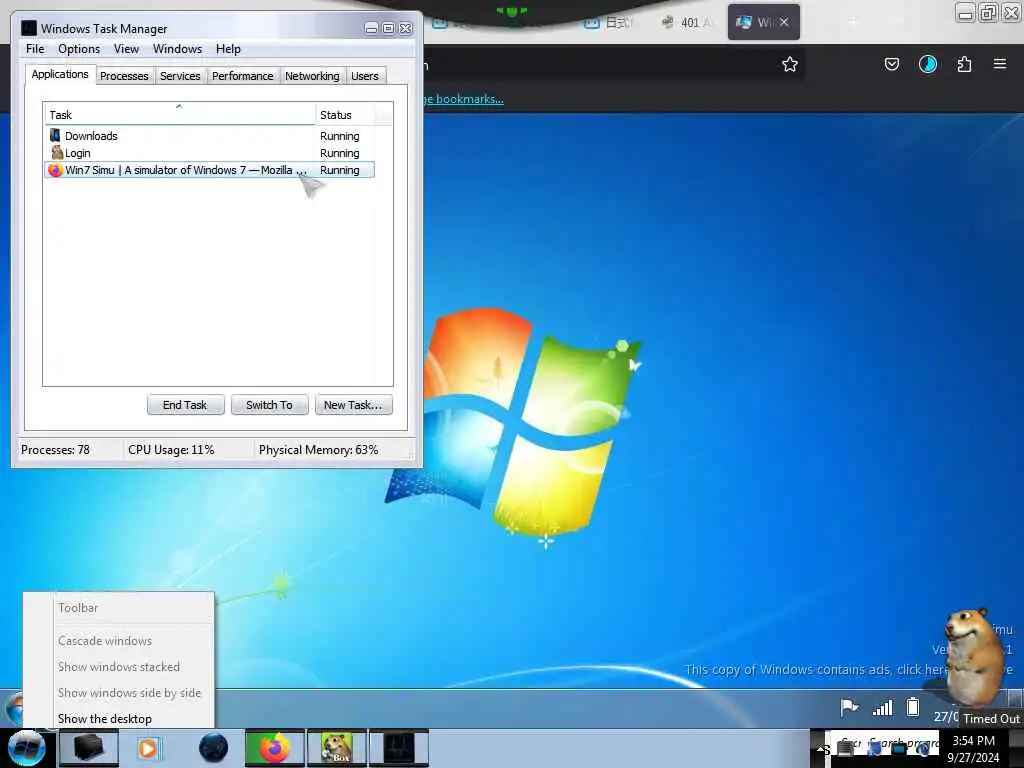The height and width of the screenshot is (768, 1024).
Task: Open the media player icon on the taskbar
Action: 148,748
